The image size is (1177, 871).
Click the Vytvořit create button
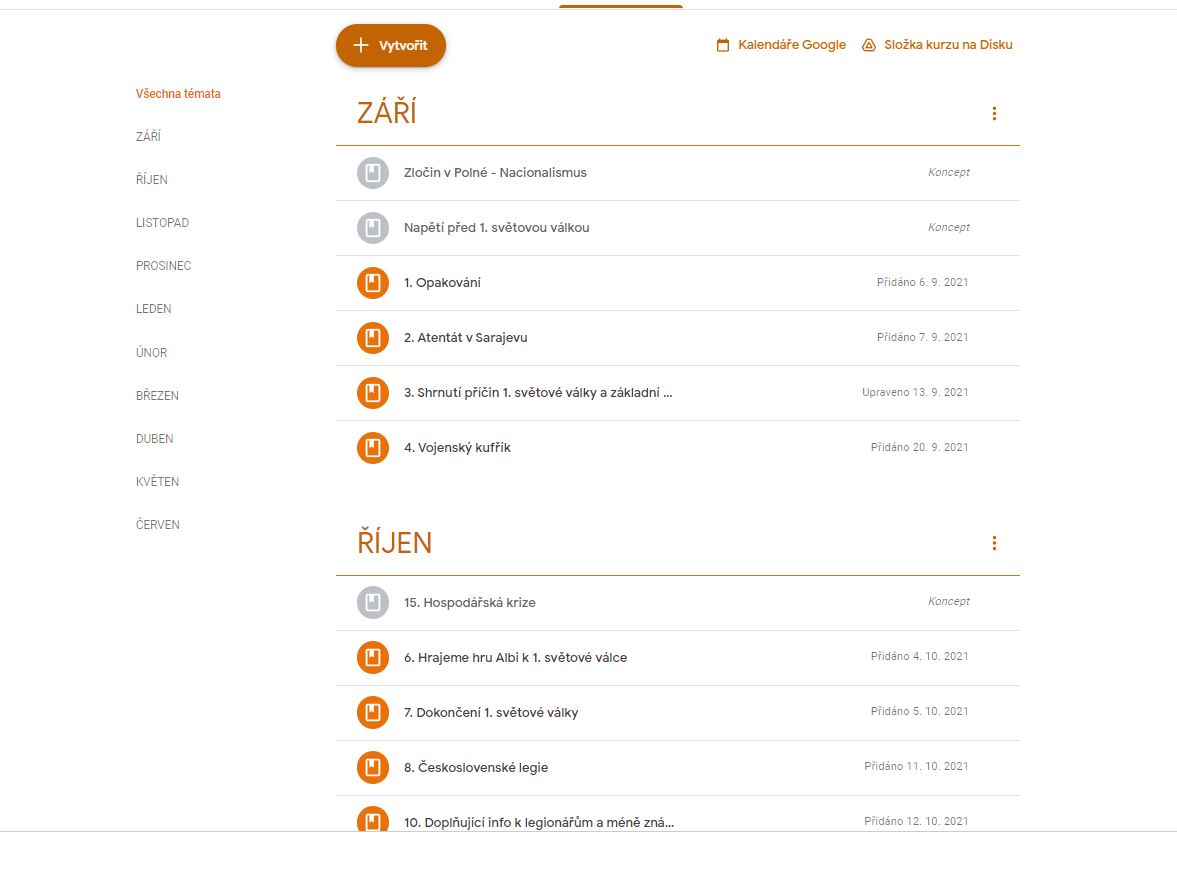pos(390,45)
